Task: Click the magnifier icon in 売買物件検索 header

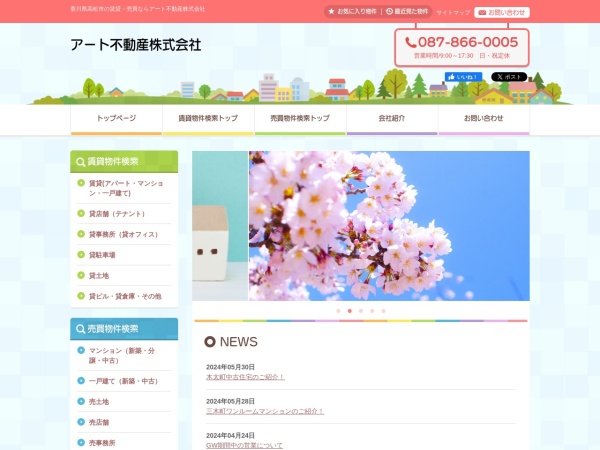Action: (80, 329)
